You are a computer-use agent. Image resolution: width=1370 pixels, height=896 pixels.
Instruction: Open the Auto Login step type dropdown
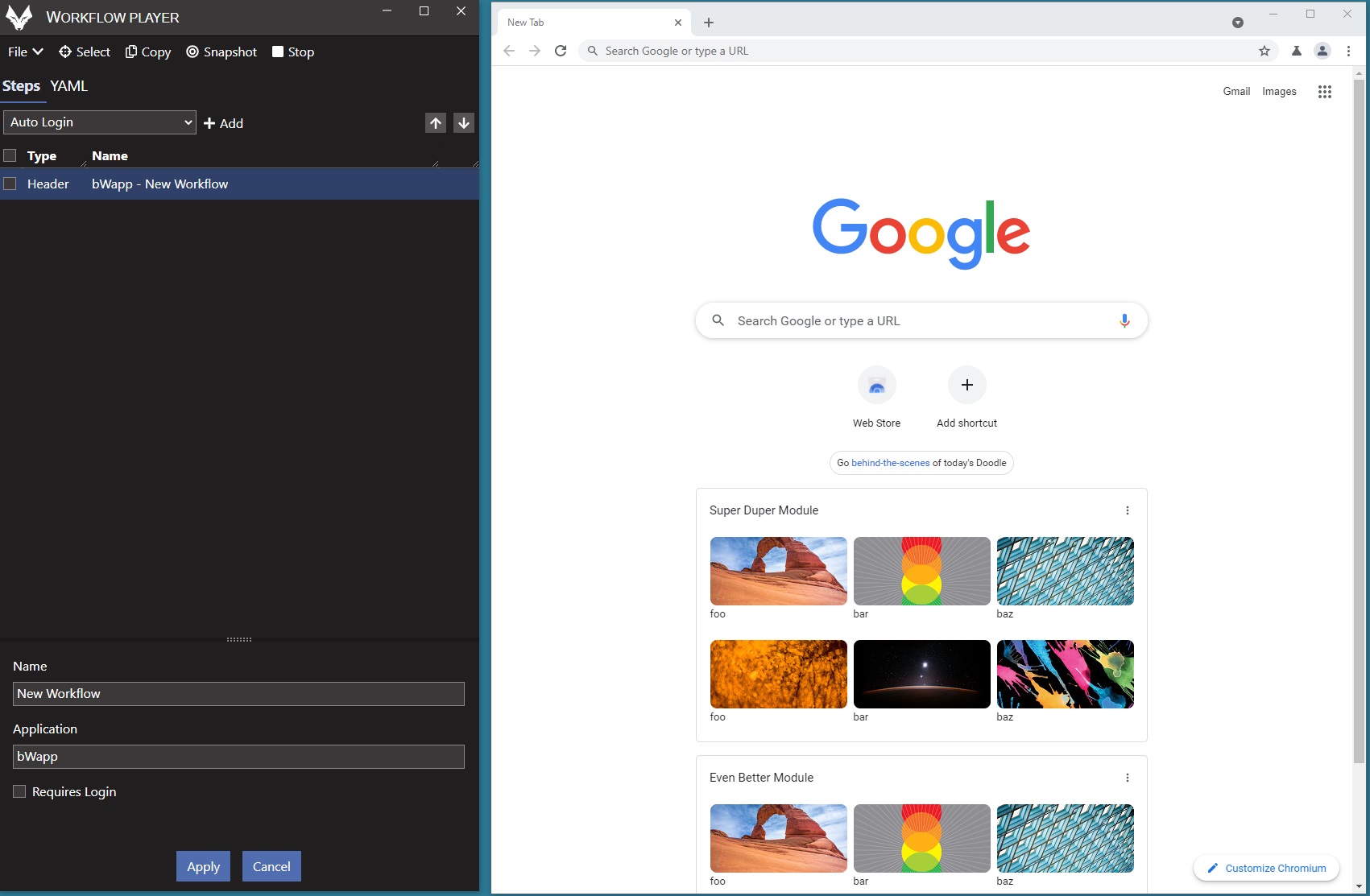tap(100, 122)
